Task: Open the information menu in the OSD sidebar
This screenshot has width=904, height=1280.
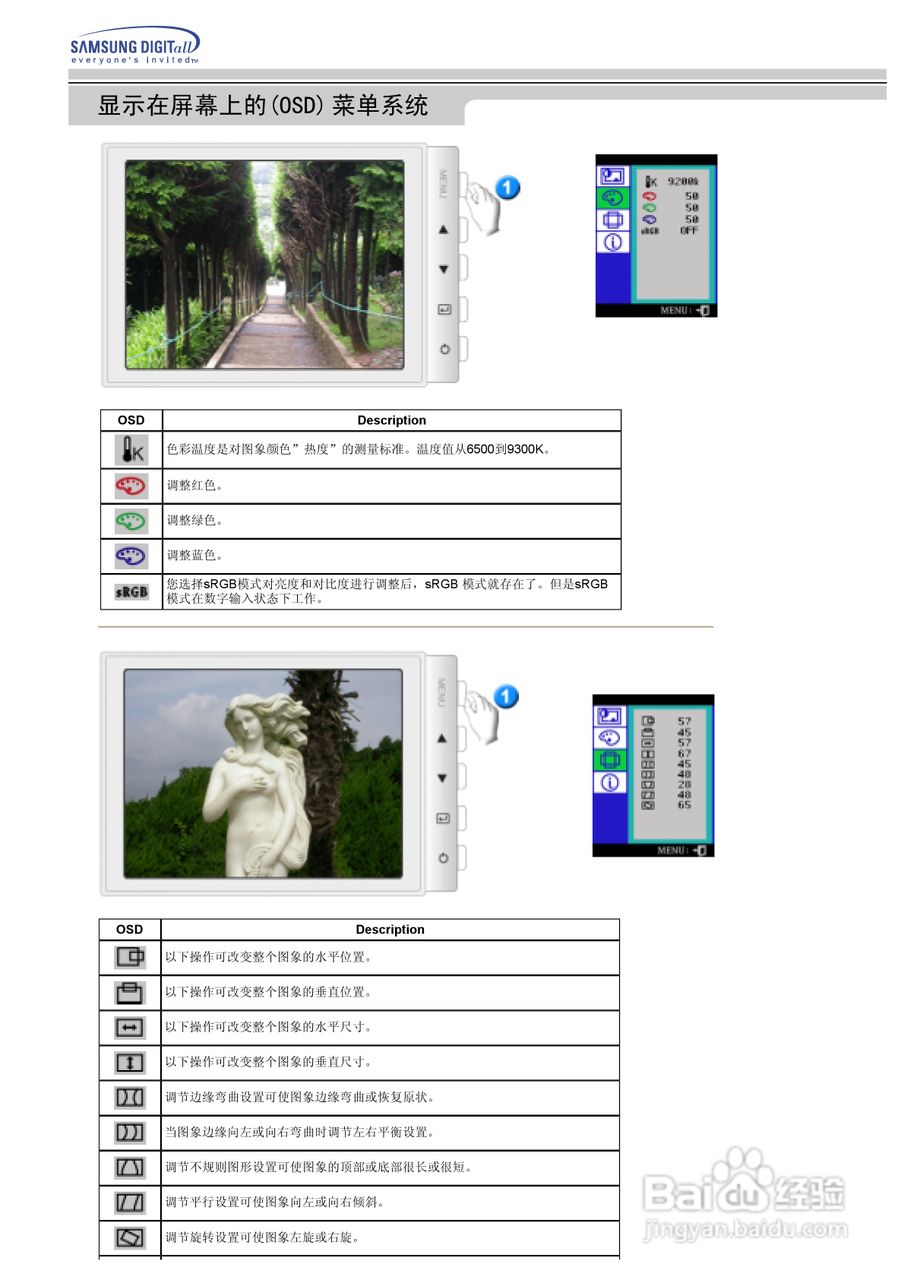Action: click(x=613, y=243)
